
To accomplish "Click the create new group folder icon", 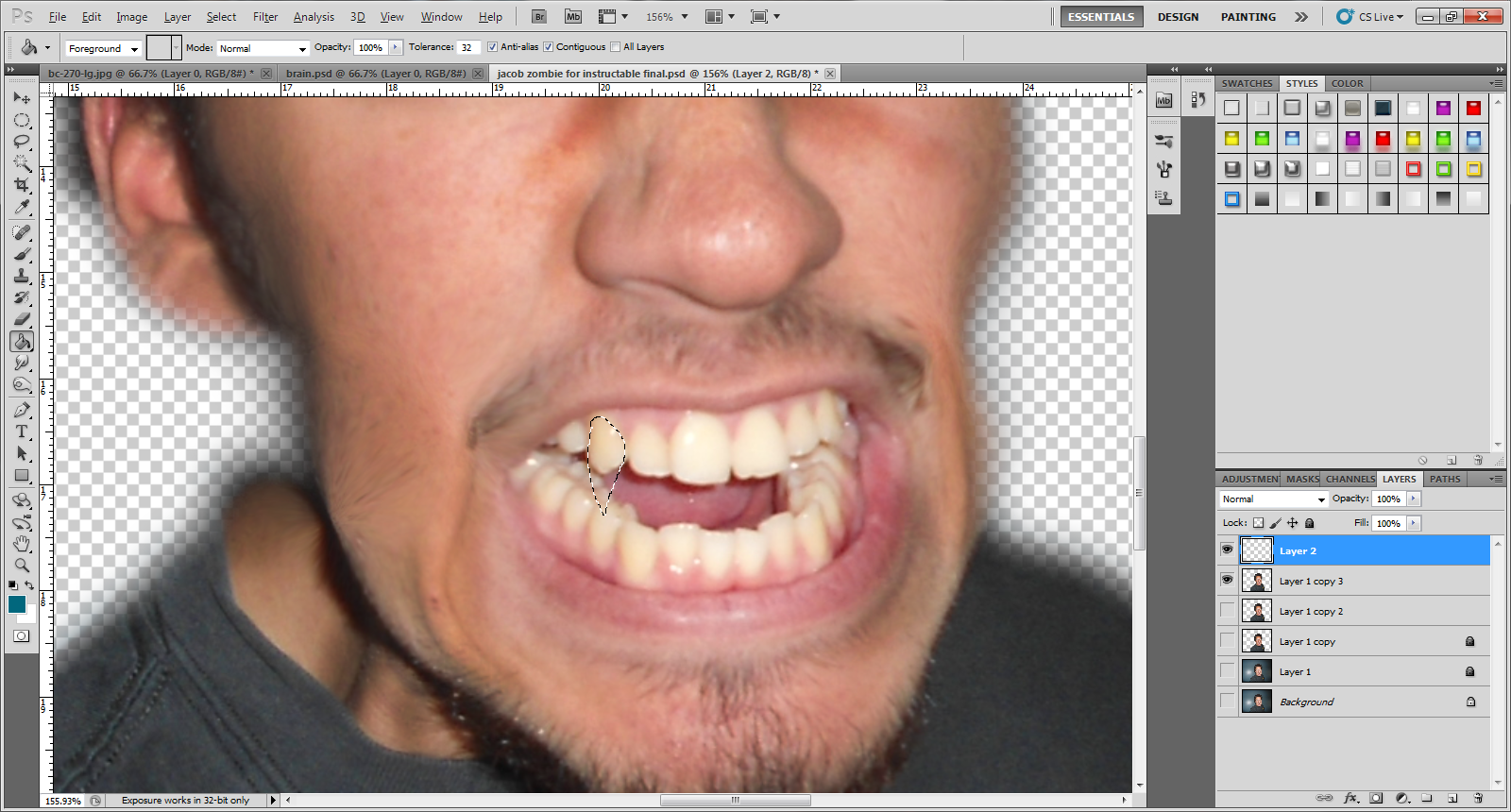I will pos(1427,799).
